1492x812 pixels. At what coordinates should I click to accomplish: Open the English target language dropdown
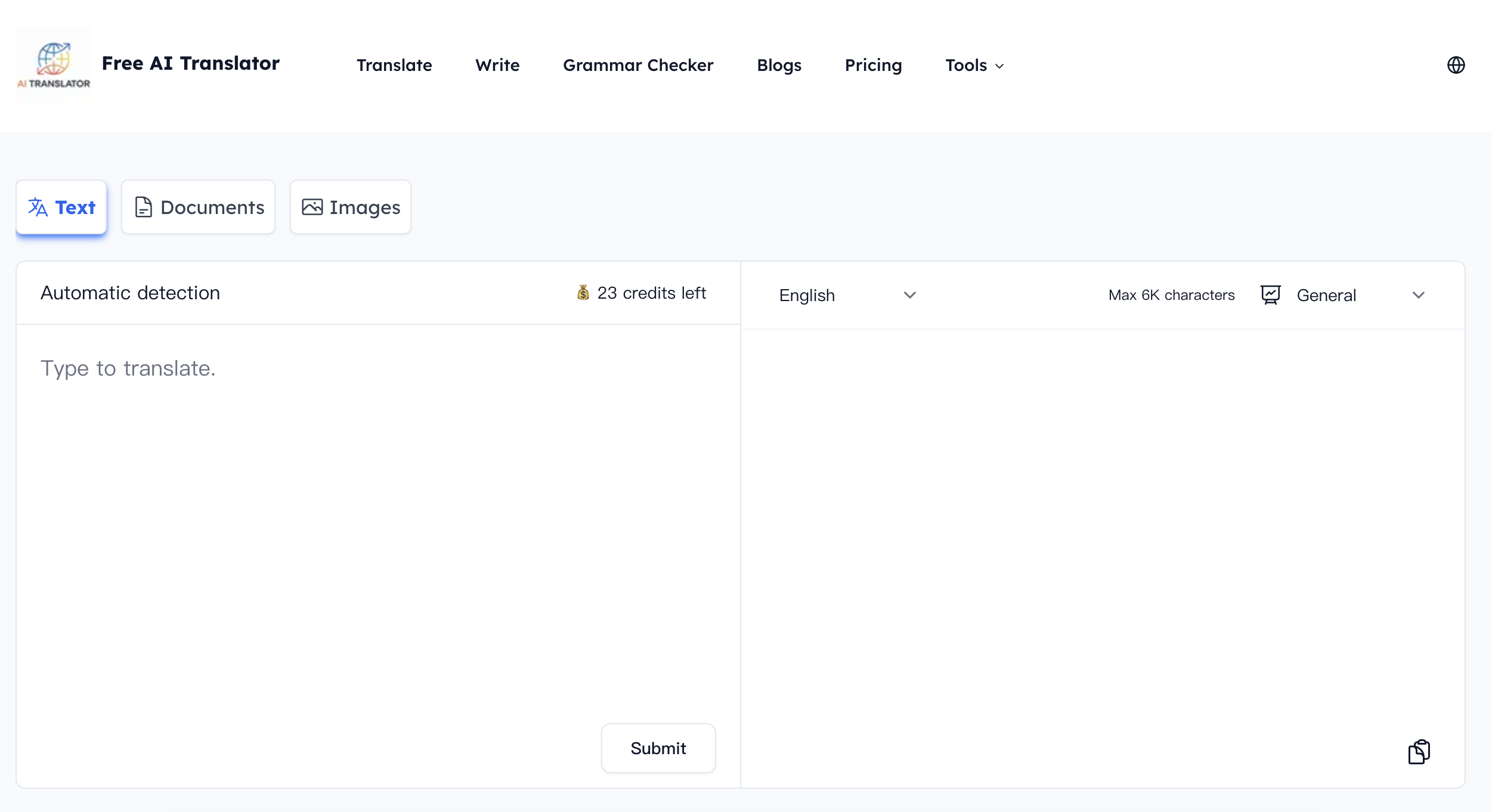[x=846, y=295]
